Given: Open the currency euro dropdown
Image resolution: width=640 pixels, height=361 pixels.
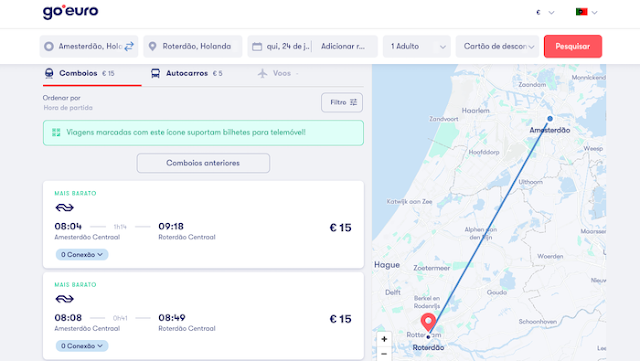Looking at the screenshot, I should [545, 12].
